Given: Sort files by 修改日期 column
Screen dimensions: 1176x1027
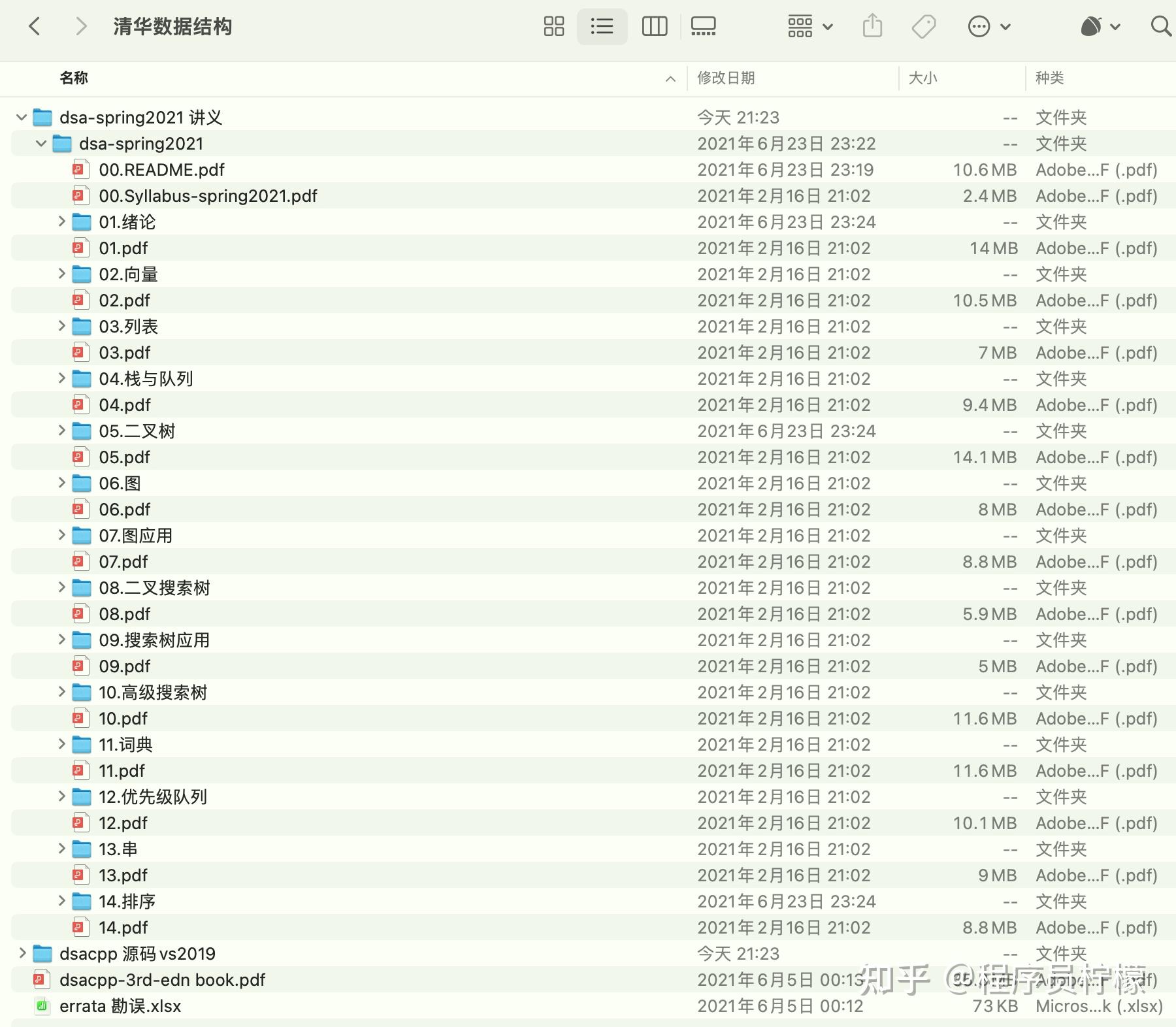Looking at the screenshot, I should point(727,78).
